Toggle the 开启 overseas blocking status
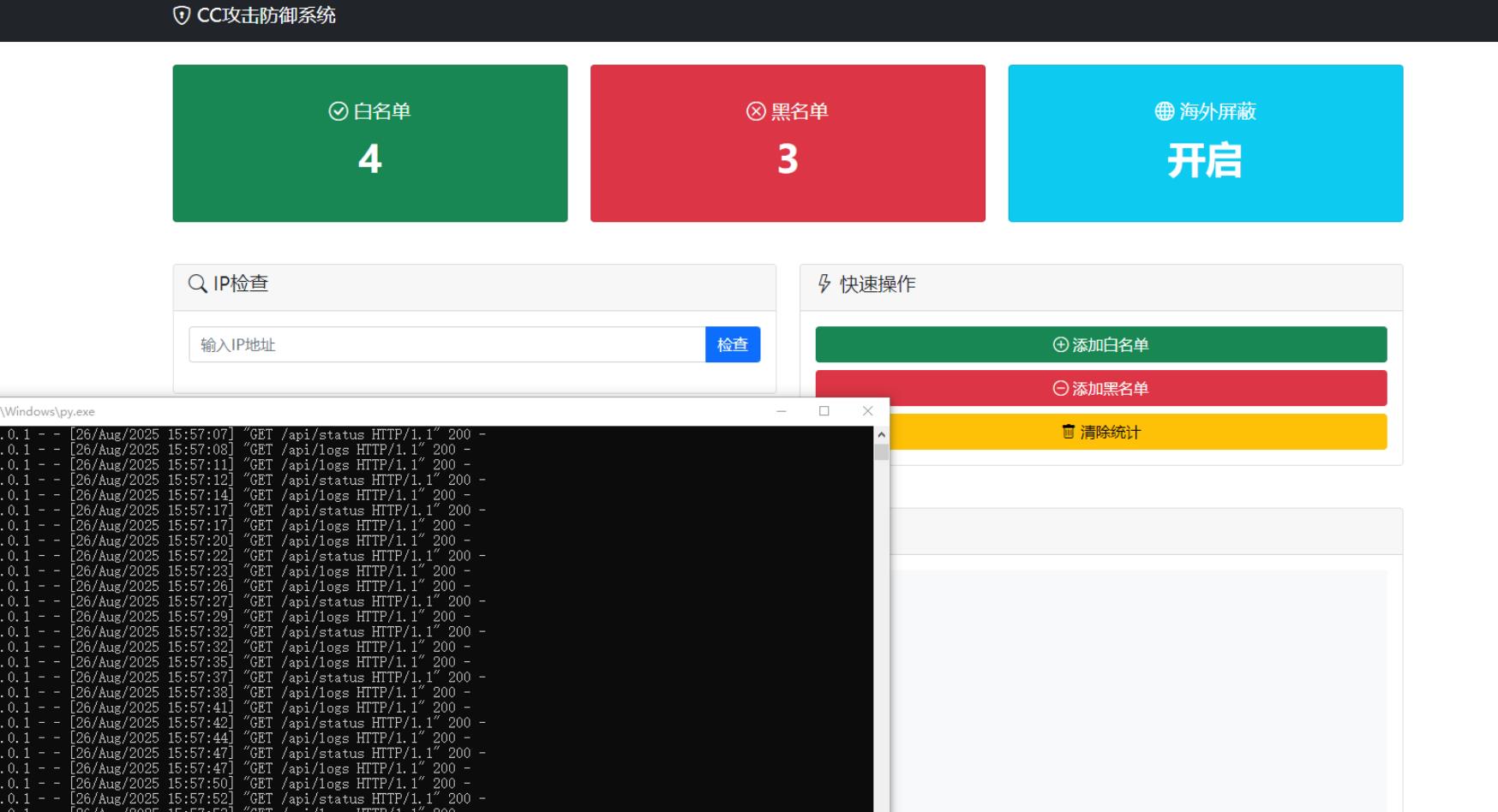Image resolution: width=1498 pixels, height=812 pixels. [x=1205, y=161]
